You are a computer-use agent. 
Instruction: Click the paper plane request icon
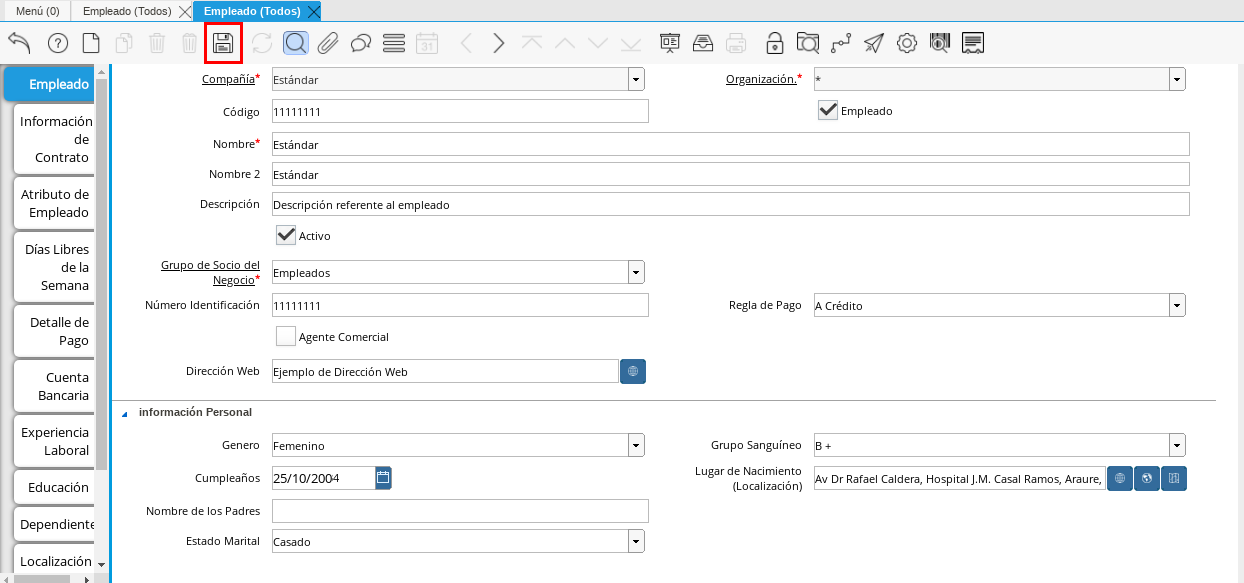(x=874, y=43)
